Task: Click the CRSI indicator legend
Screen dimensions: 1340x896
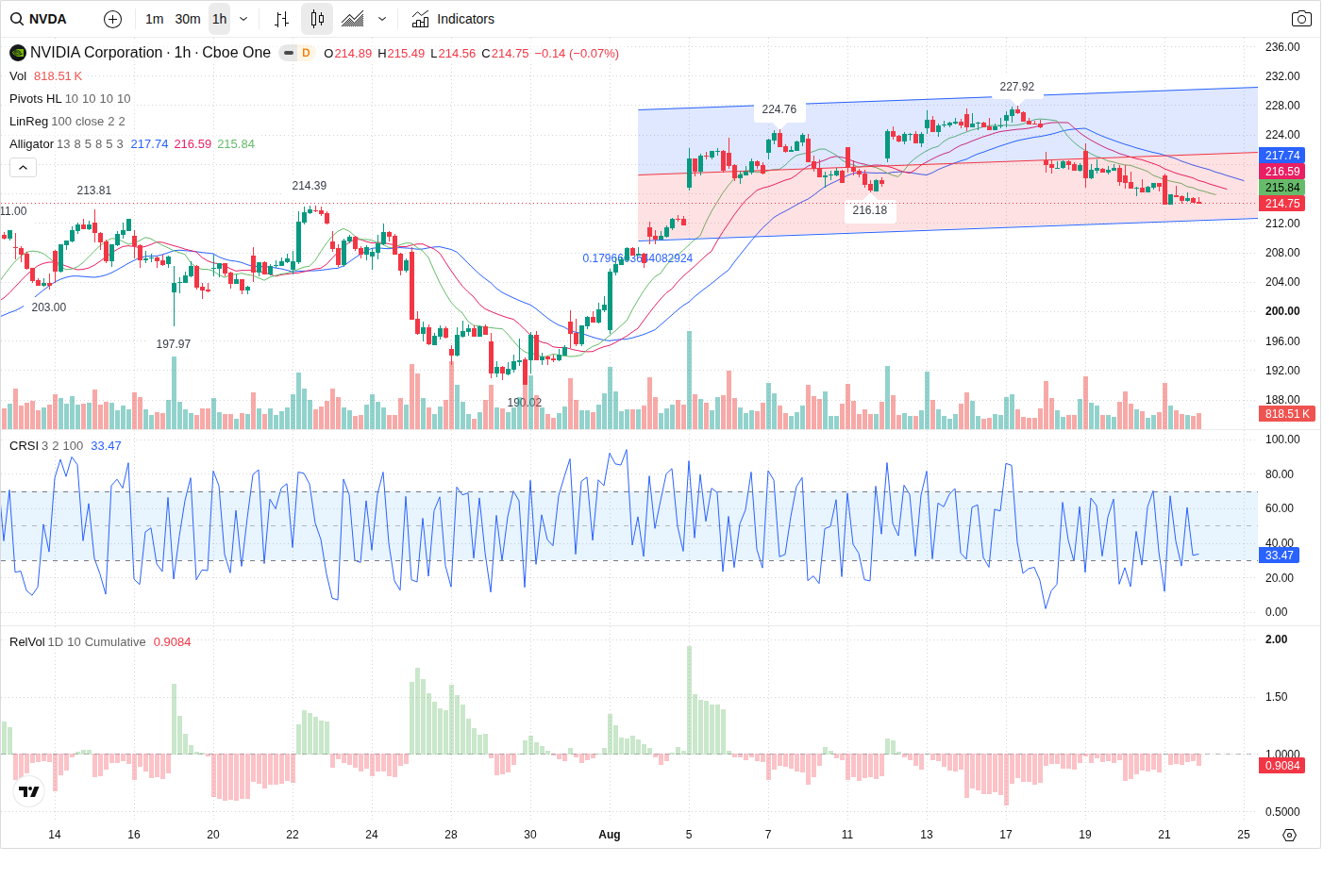Action: 24,446
